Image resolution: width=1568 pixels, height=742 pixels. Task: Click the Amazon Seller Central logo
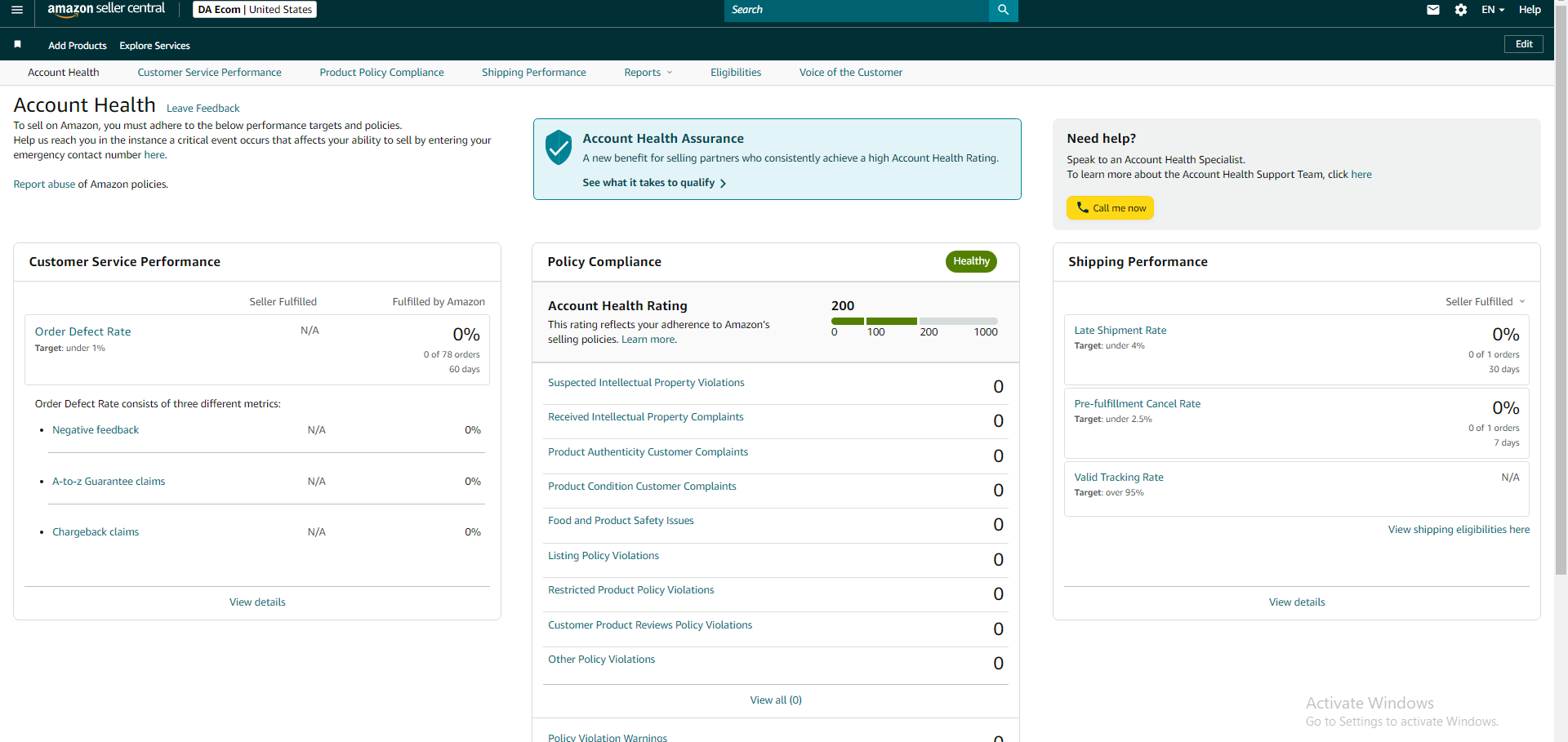[106, 9]
